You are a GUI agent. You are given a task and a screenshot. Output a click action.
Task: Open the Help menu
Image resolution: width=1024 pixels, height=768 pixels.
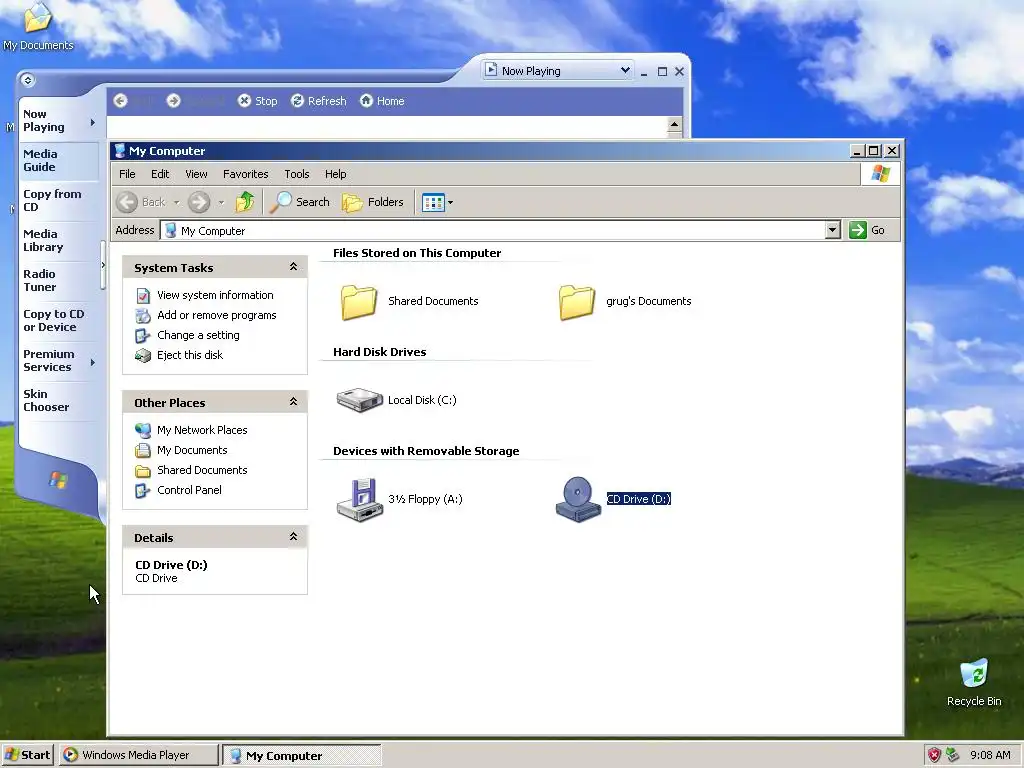coord(336,174)
